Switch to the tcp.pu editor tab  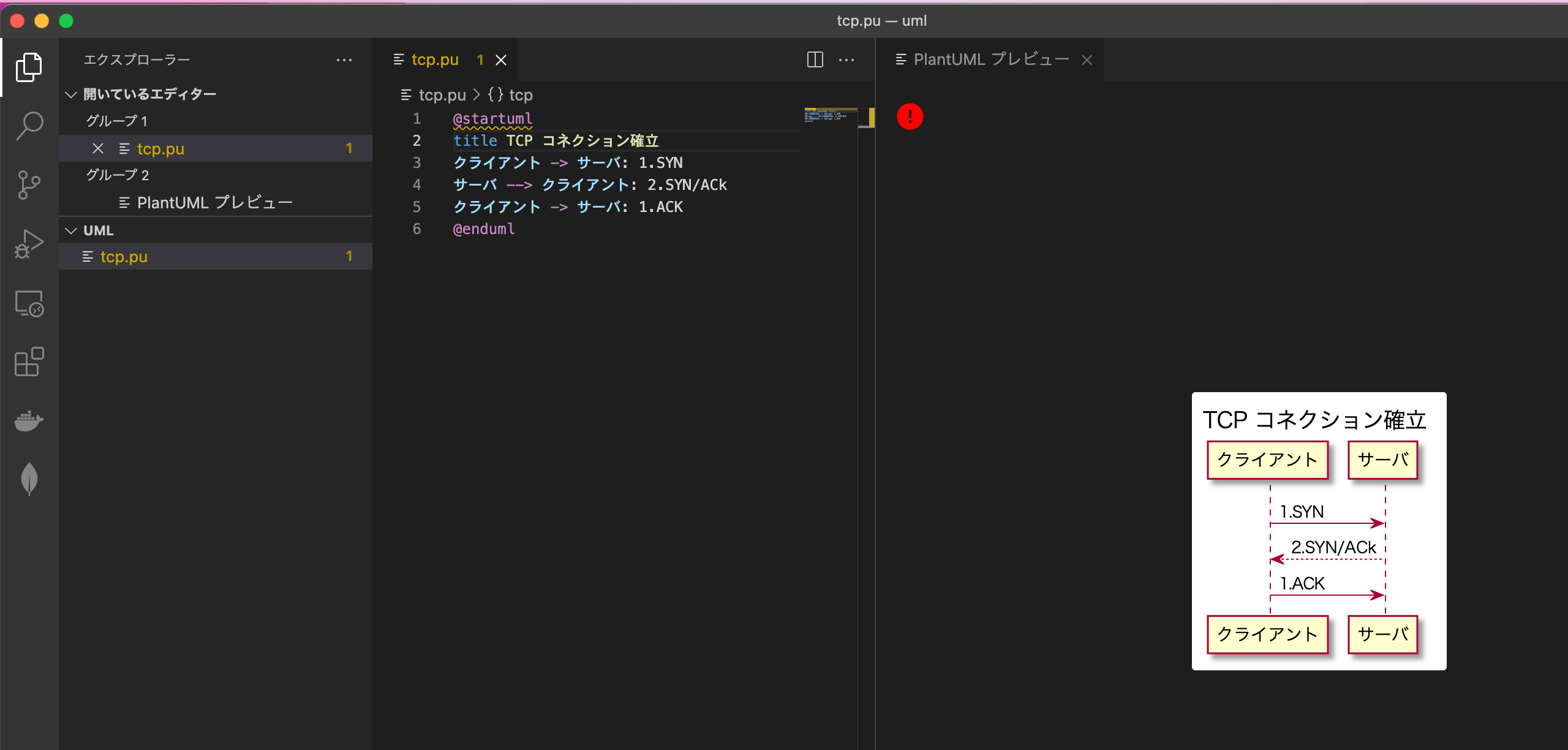coord(434,59)
